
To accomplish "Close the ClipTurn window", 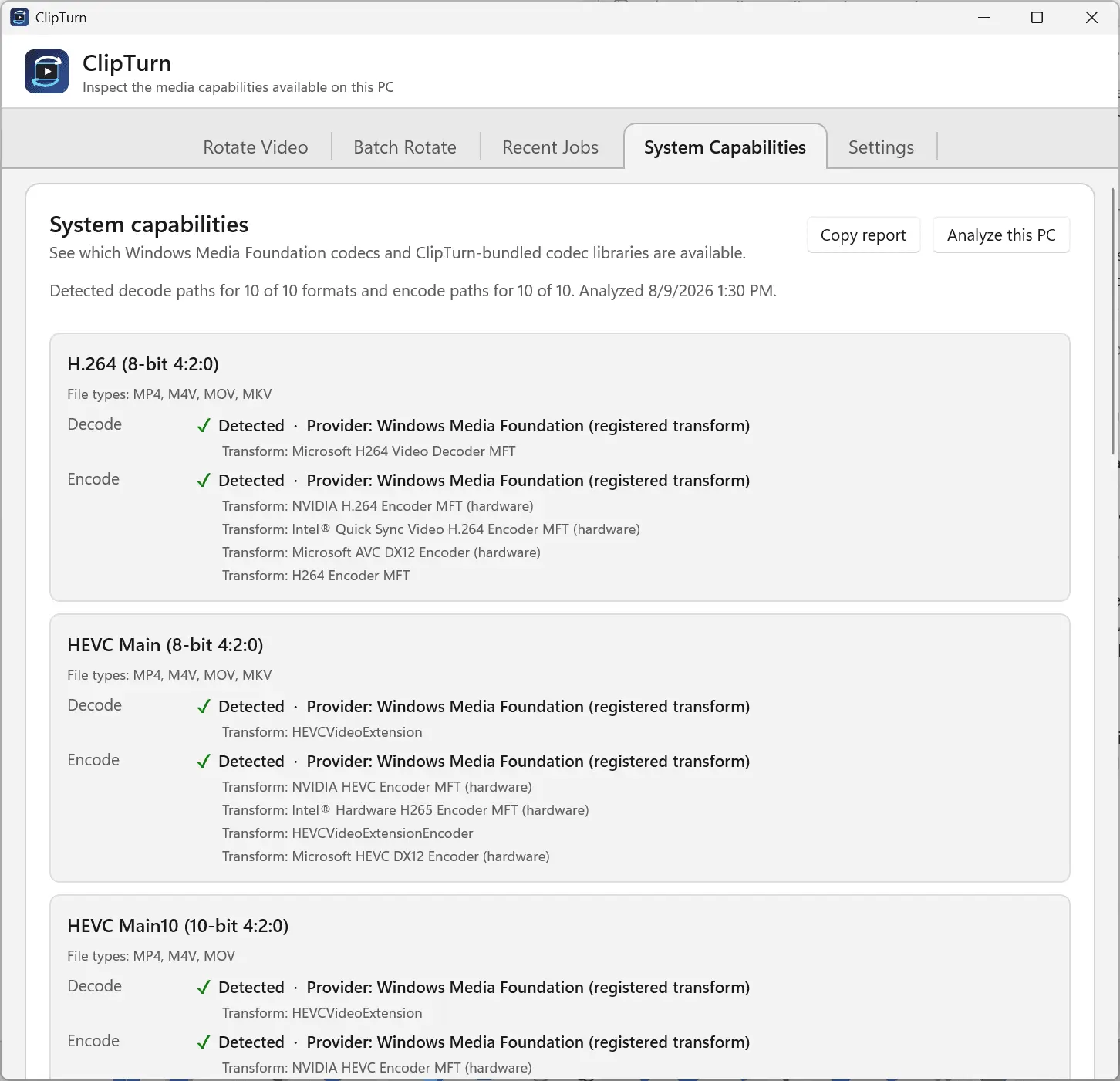I will click(x=1091, y=17).
